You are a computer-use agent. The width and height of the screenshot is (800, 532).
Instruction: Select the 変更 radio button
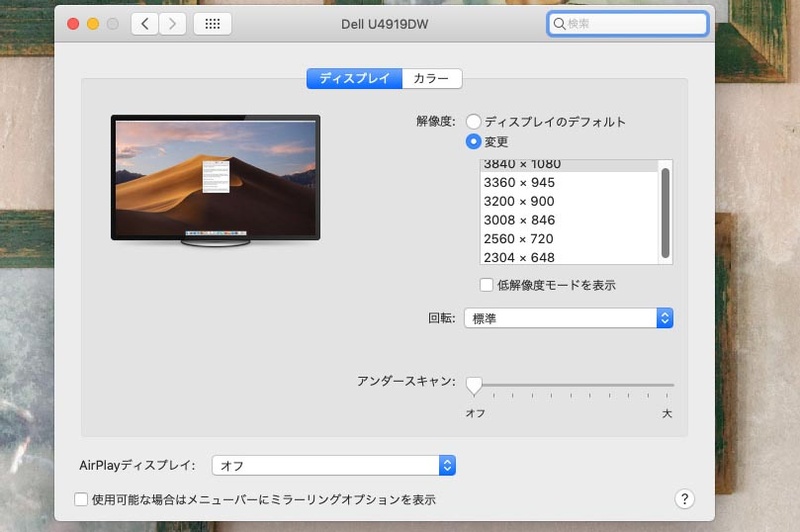(473, 141)
